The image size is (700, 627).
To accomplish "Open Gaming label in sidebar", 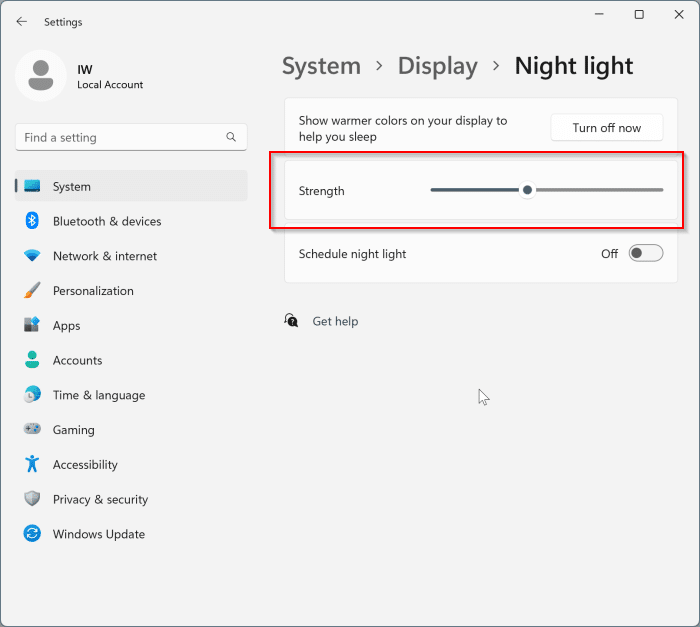I will tap(74, 430).
